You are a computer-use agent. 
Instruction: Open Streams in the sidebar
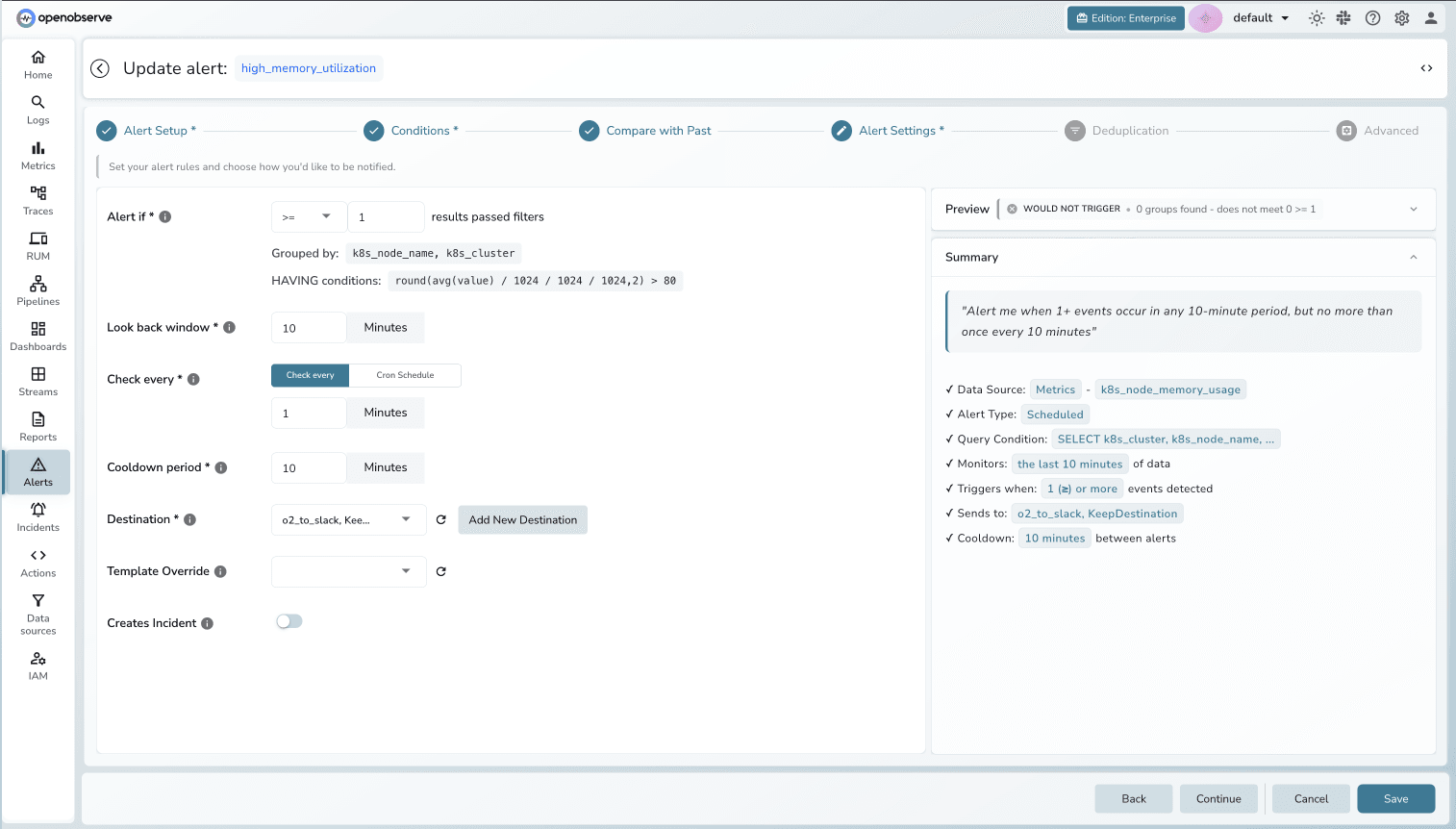[x=38, y=381]
